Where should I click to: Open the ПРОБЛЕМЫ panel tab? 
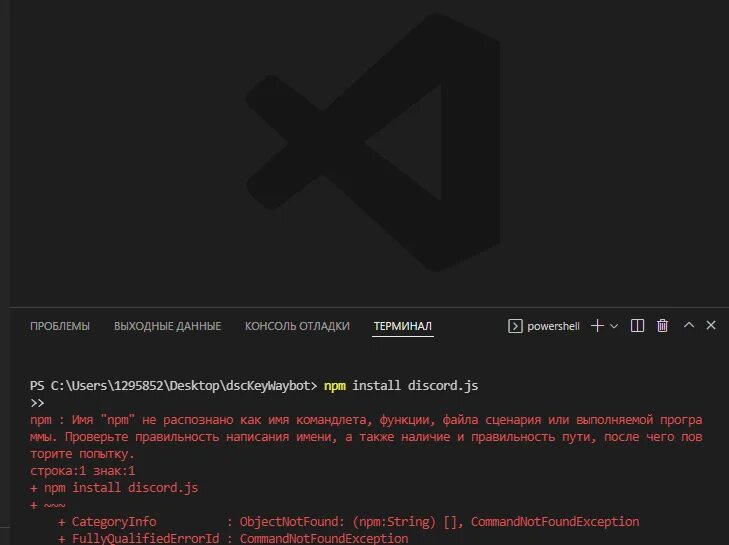coord(60,326)
